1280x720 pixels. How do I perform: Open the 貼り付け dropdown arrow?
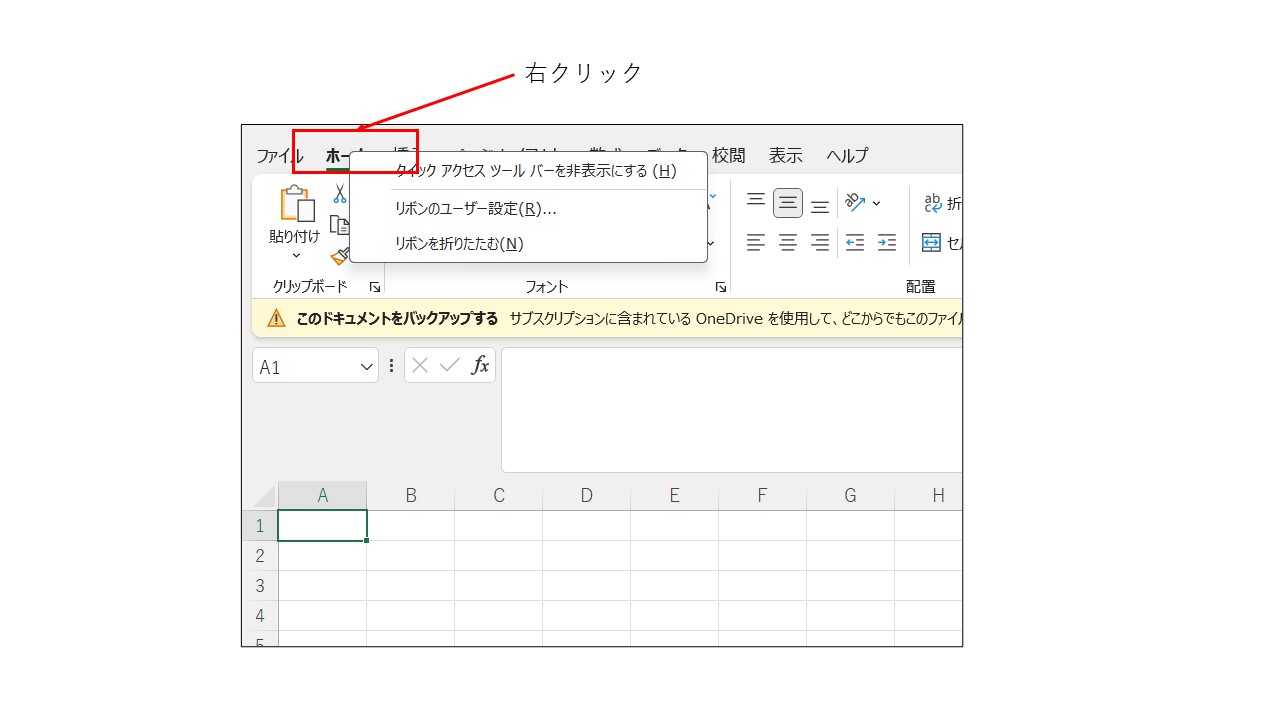click(x=296, y=256)
